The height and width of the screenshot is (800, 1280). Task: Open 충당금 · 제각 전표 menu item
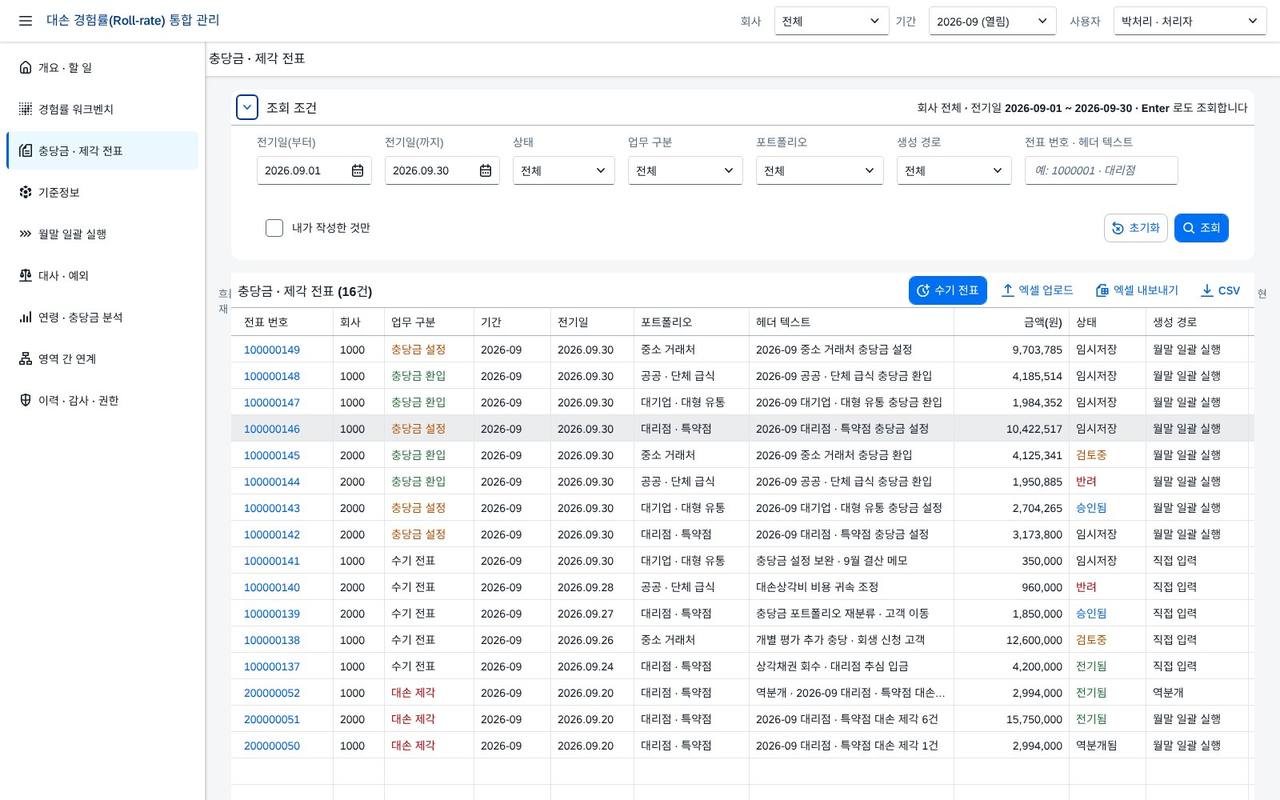(102, 151)
